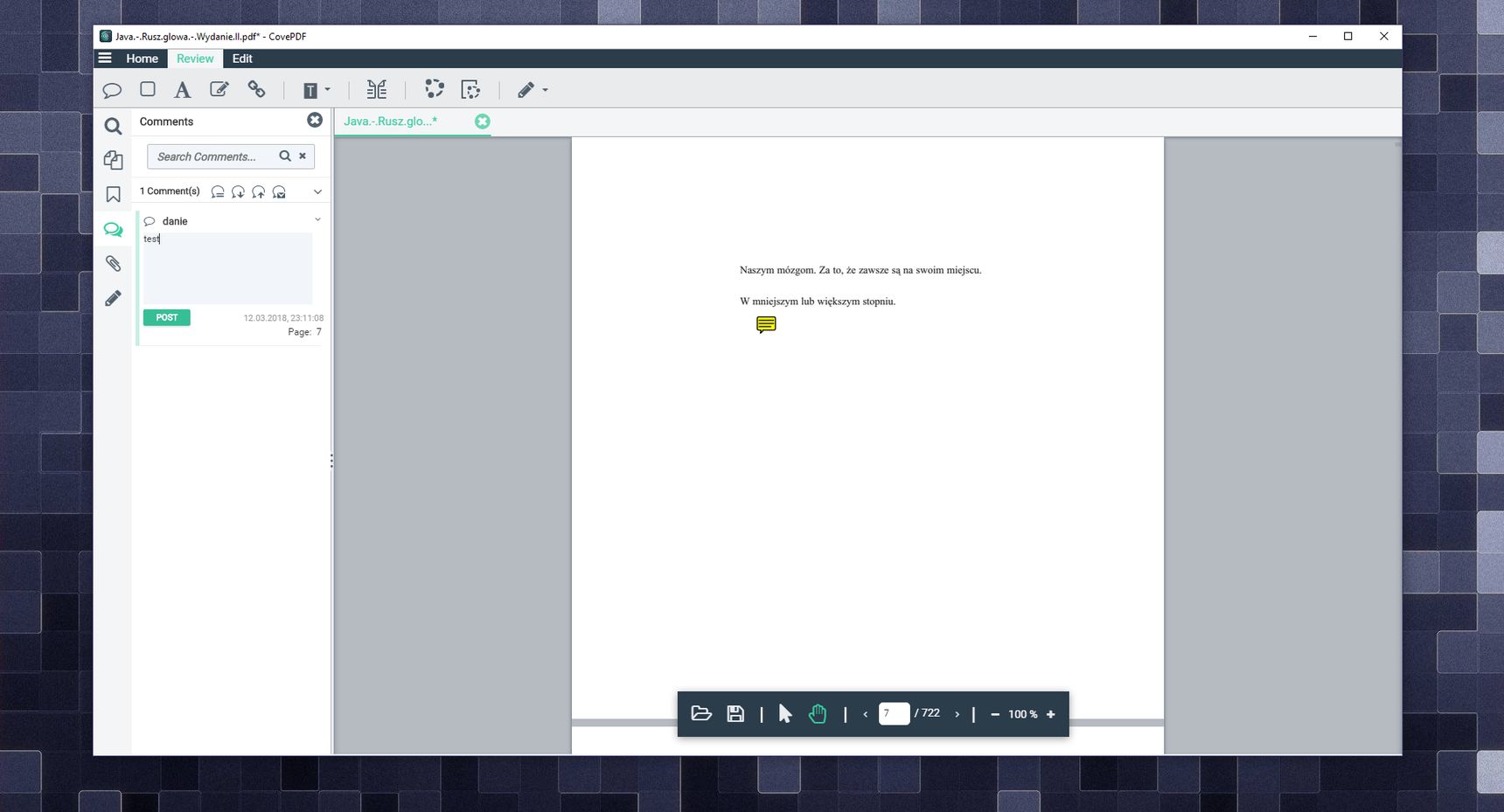
Task: Go to the next page
Action: pos(957,714)
